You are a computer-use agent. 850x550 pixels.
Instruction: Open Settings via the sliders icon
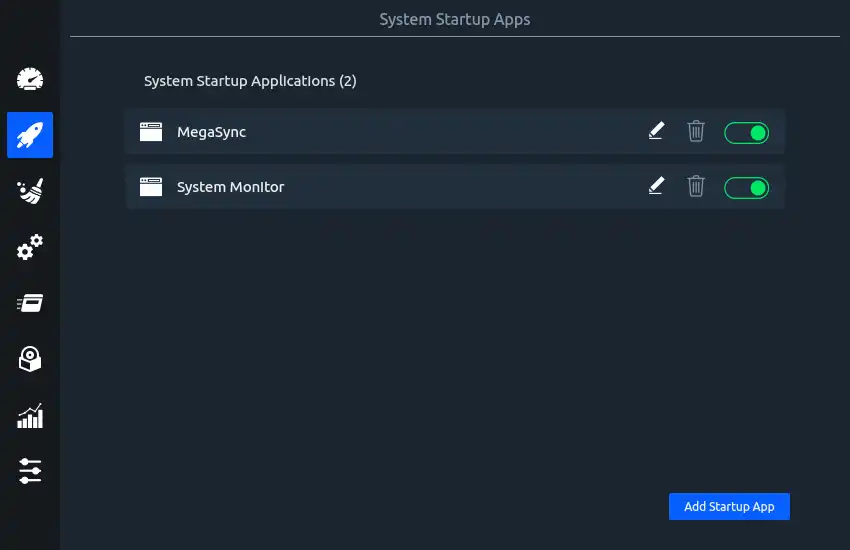pyautogui.click(x=30, y=471)
